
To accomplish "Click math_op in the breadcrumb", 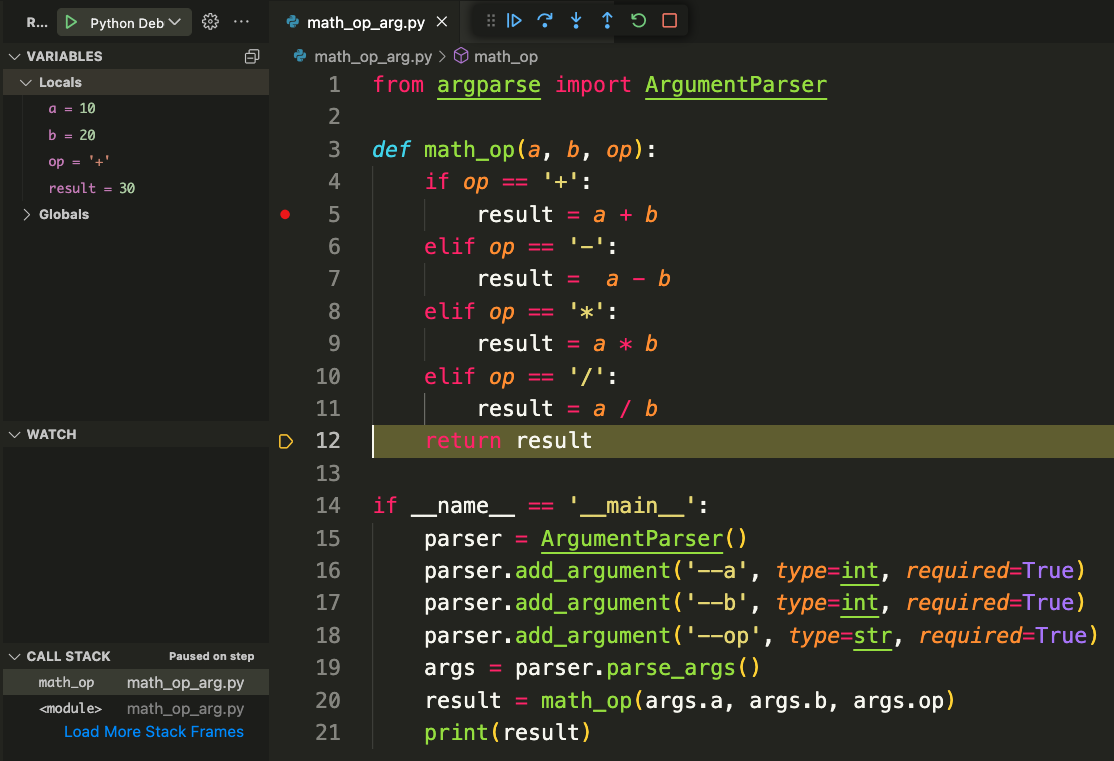I will (506, 56).
